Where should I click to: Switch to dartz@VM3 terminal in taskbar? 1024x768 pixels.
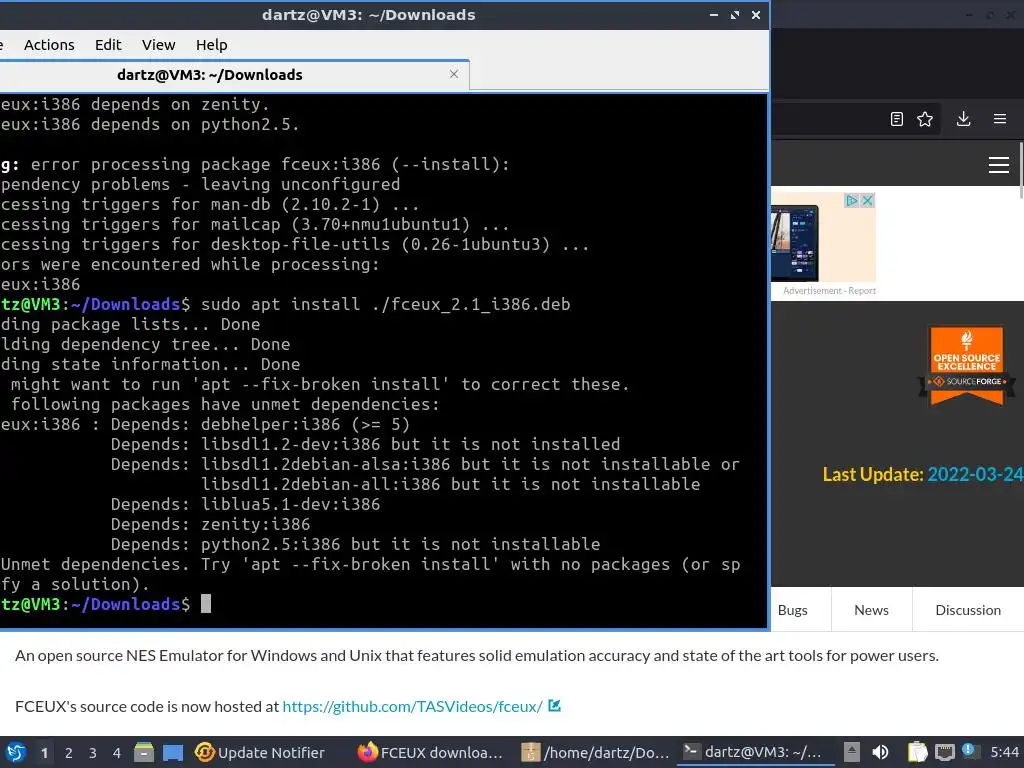point(755,752)
